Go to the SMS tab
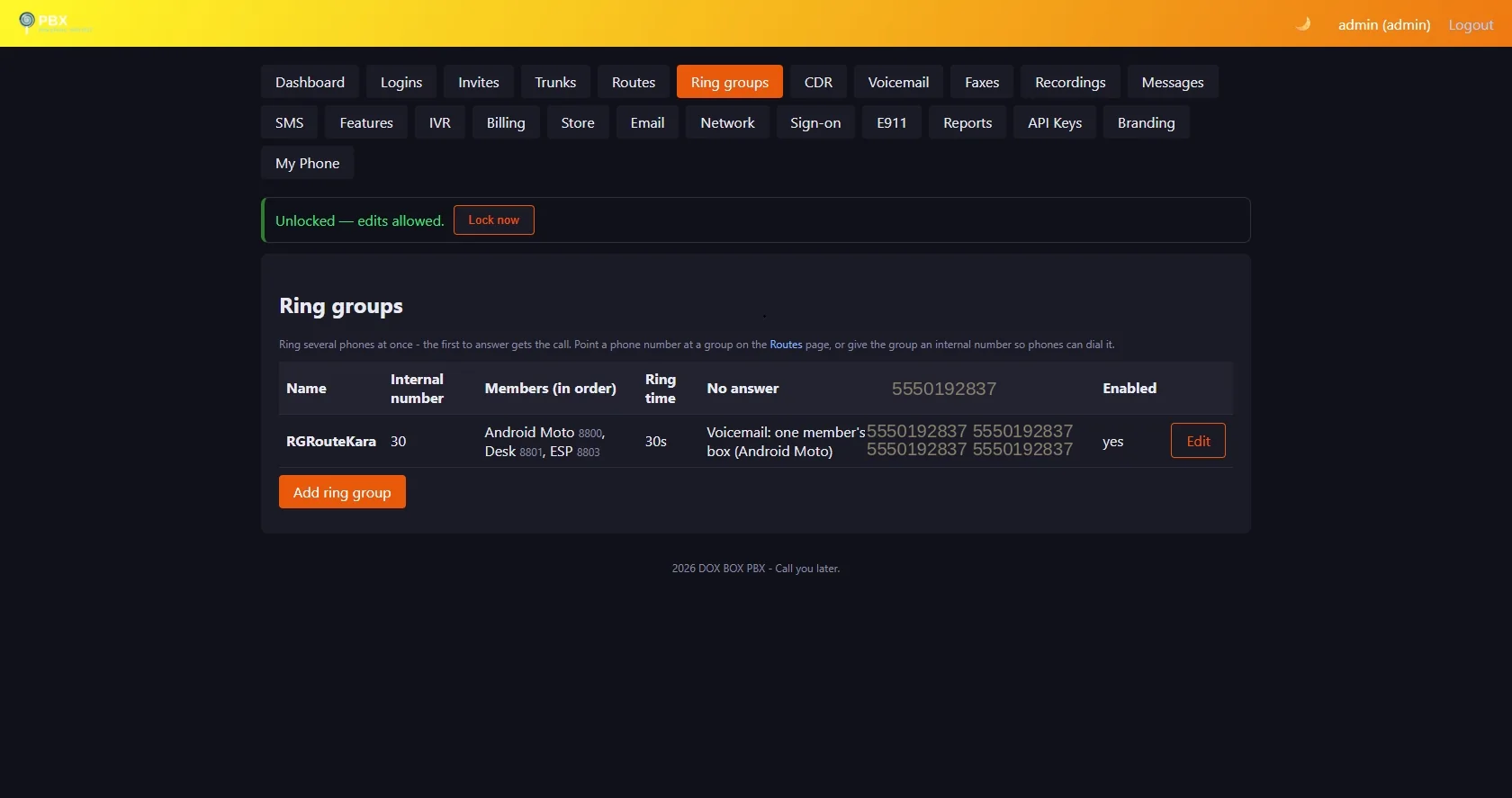Viewport: 1512px width, 798px height. (289, 122)
